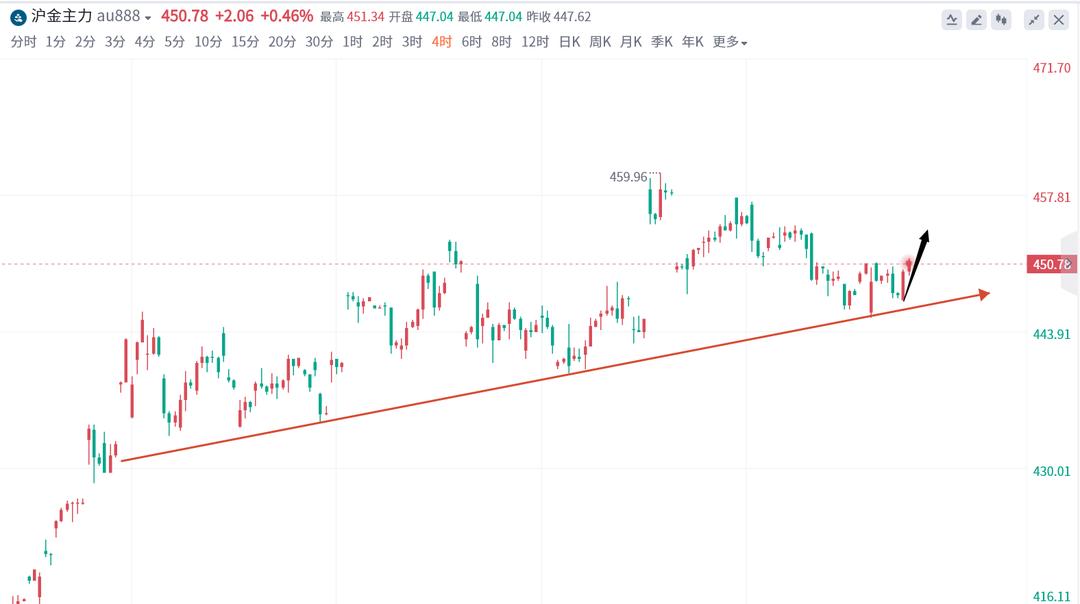Expand the 更多 timeframe dropdown
1080x604 pixels.
(x=730, y=42)
